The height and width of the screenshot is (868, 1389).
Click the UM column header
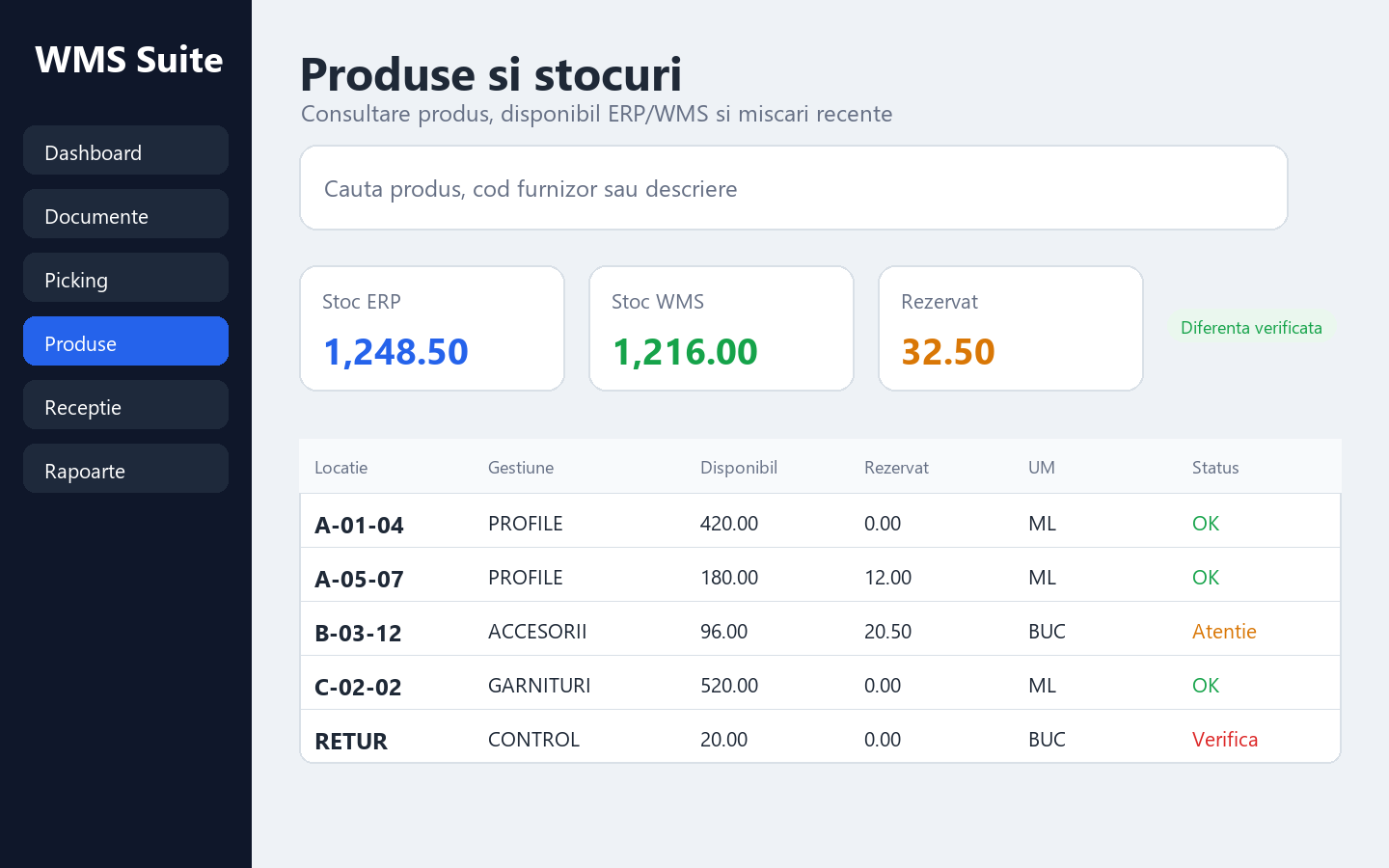tap(1042, 468)
